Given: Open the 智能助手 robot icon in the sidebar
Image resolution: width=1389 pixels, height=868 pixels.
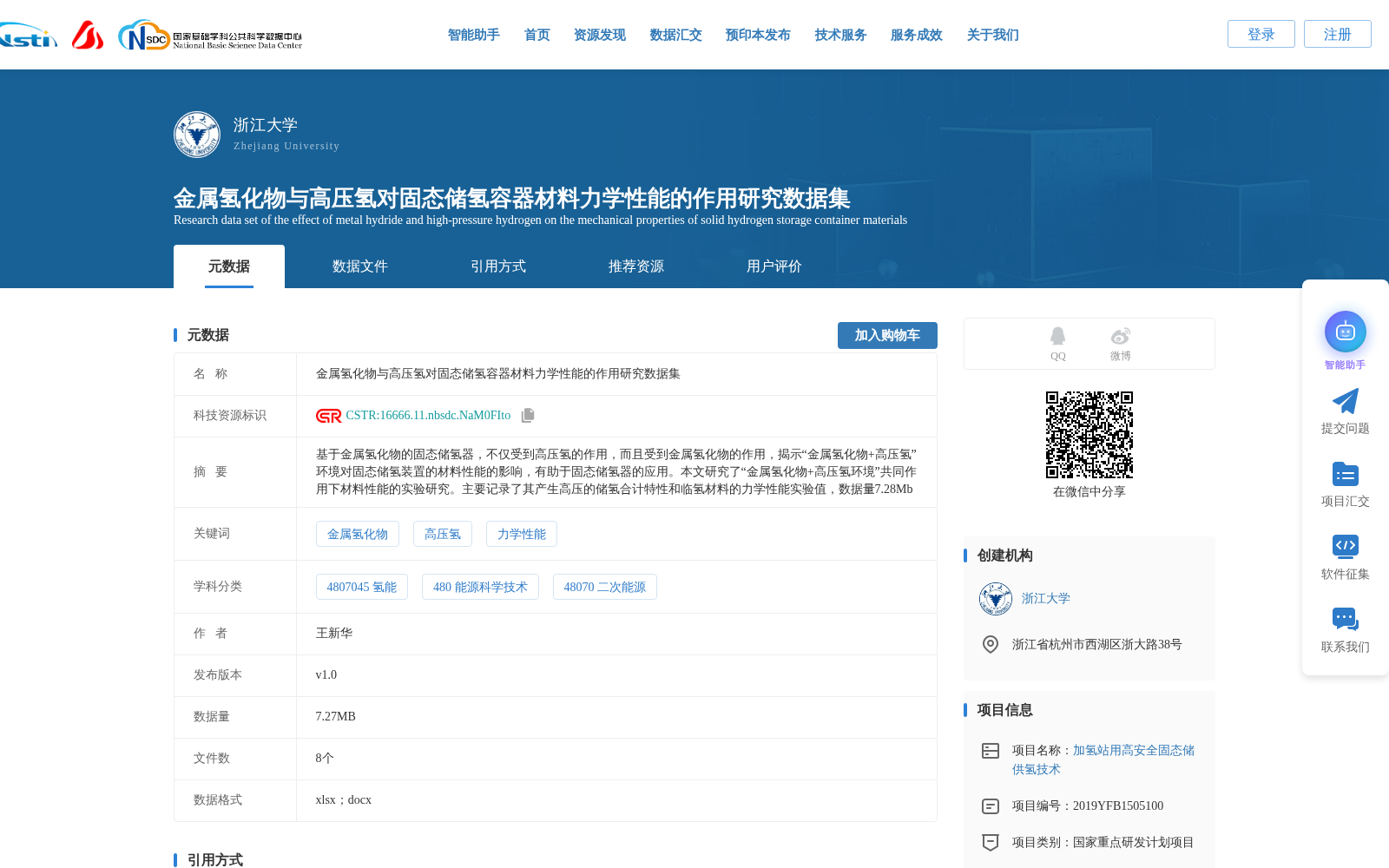Looking at the screenshot, I should point(1346,332).
